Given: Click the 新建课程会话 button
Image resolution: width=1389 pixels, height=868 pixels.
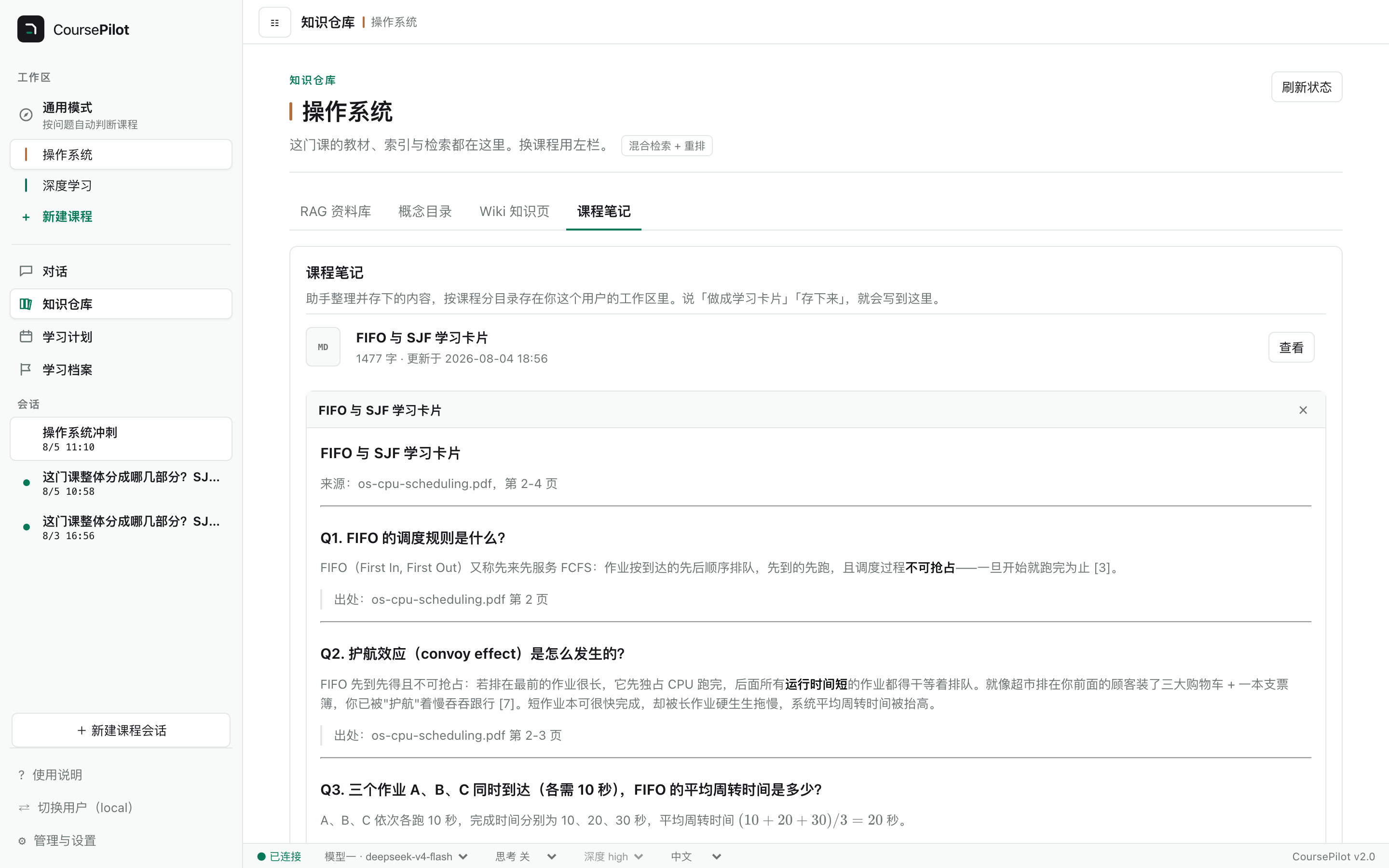Looking at the screenshot, I should click(x=121, y=730).
